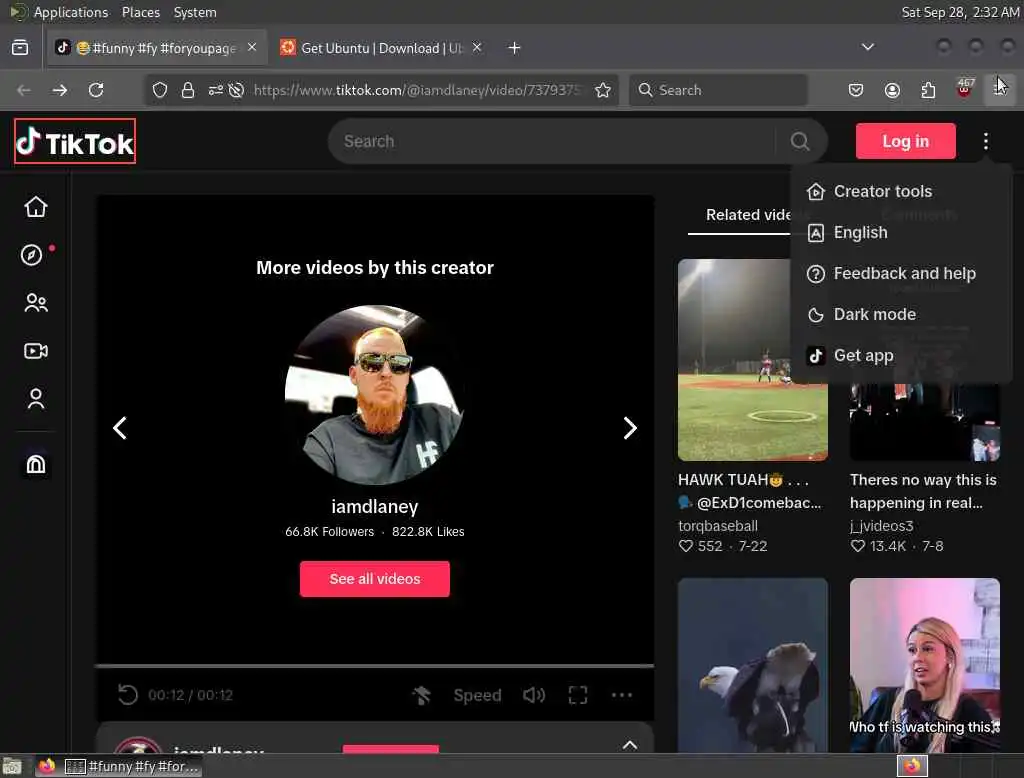Open the Profile person icon in sidebar
1024x778 pixels.
click(x=36, y=398)
